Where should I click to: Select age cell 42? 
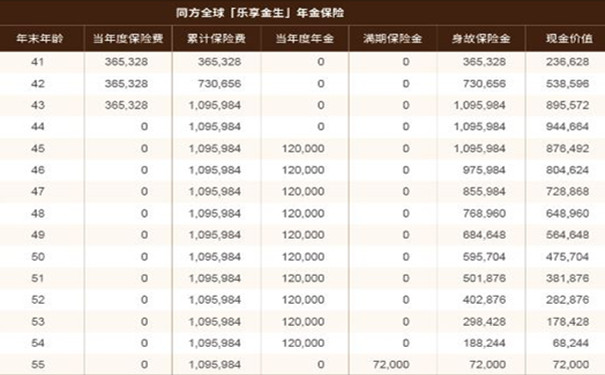[37, 84]
